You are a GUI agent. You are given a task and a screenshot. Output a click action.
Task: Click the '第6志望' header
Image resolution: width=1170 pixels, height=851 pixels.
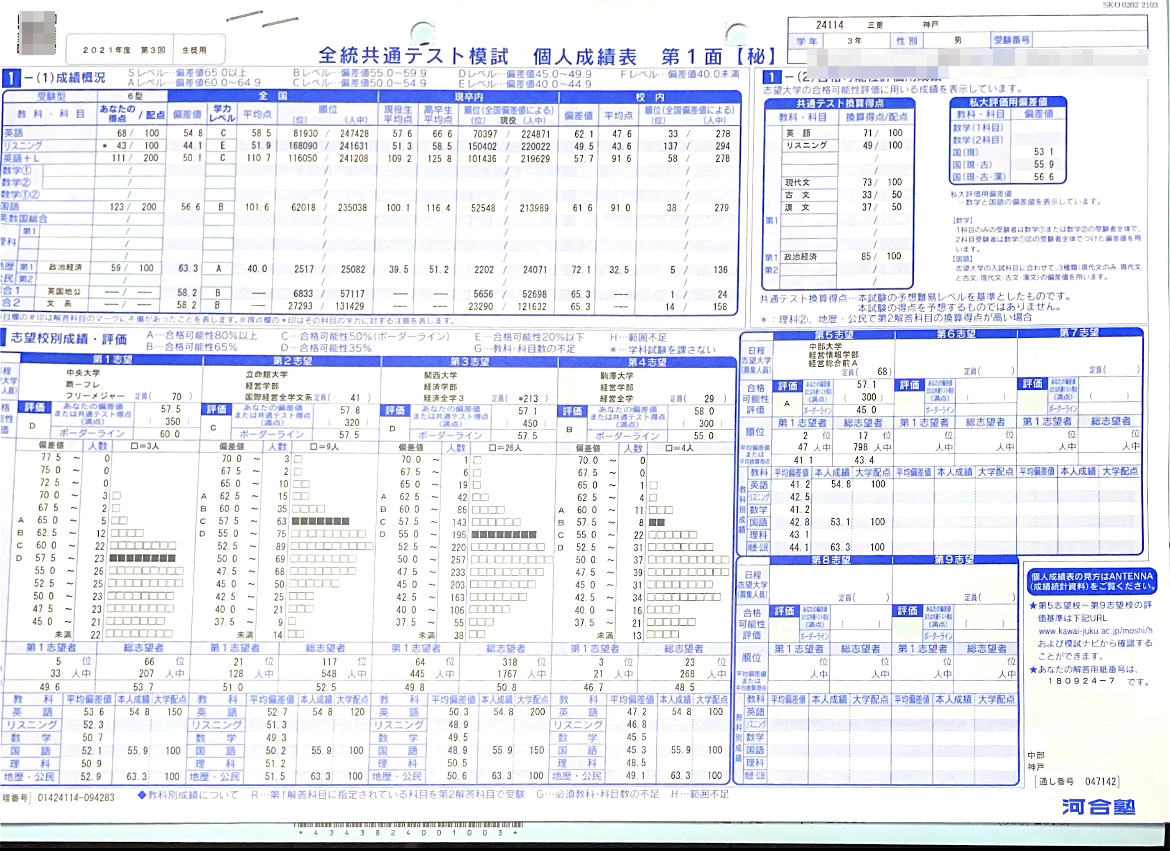tap(955, 334)
